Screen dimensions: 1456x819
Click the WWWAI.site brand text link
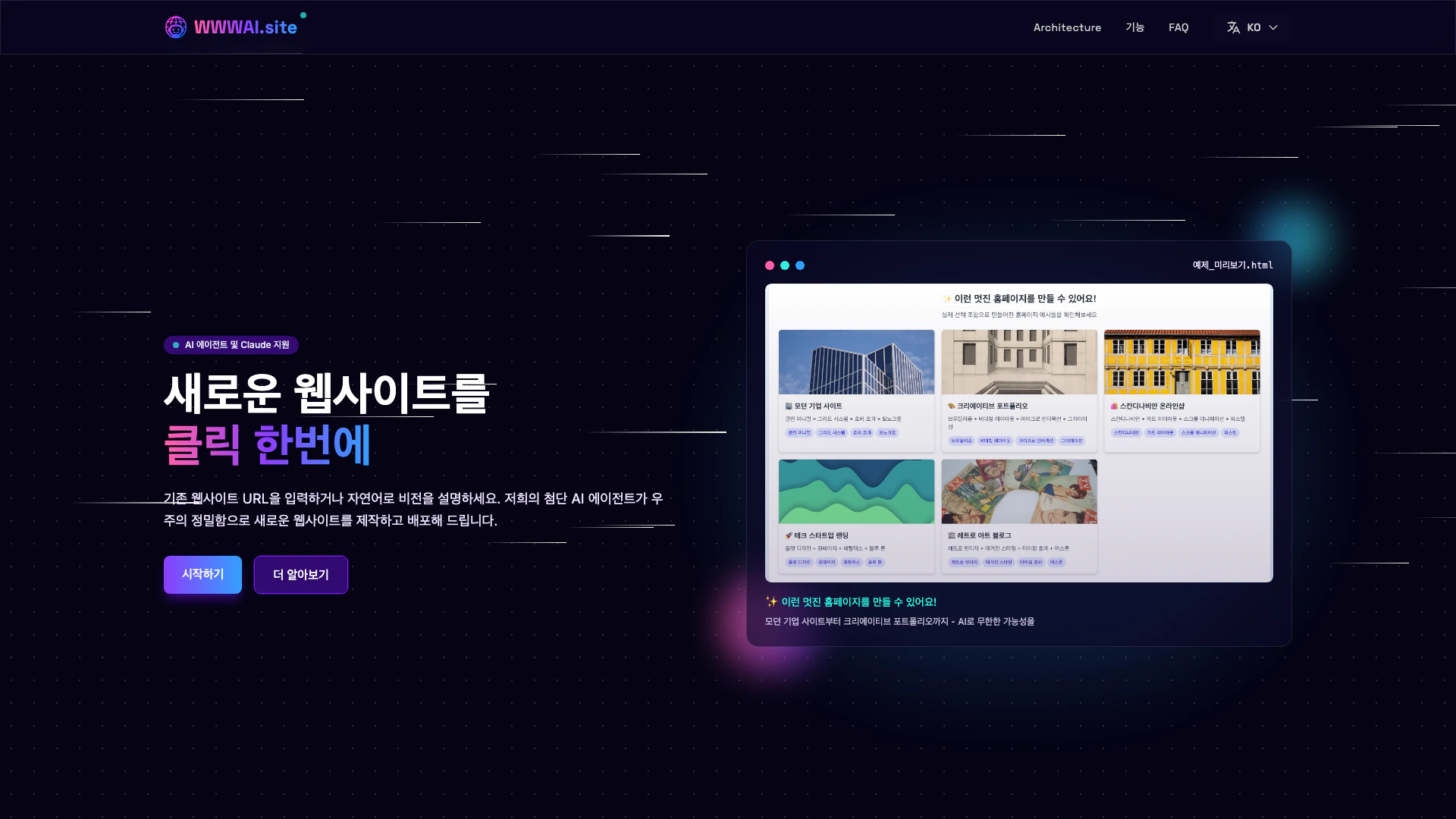coord(245,27)
